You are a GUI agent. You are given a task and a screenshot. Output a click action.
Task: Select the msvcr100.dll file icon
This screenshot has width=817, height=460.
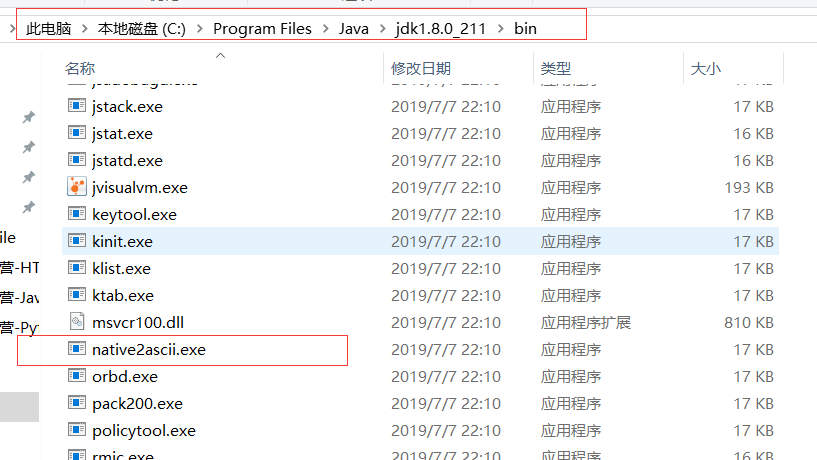[77, 321]
